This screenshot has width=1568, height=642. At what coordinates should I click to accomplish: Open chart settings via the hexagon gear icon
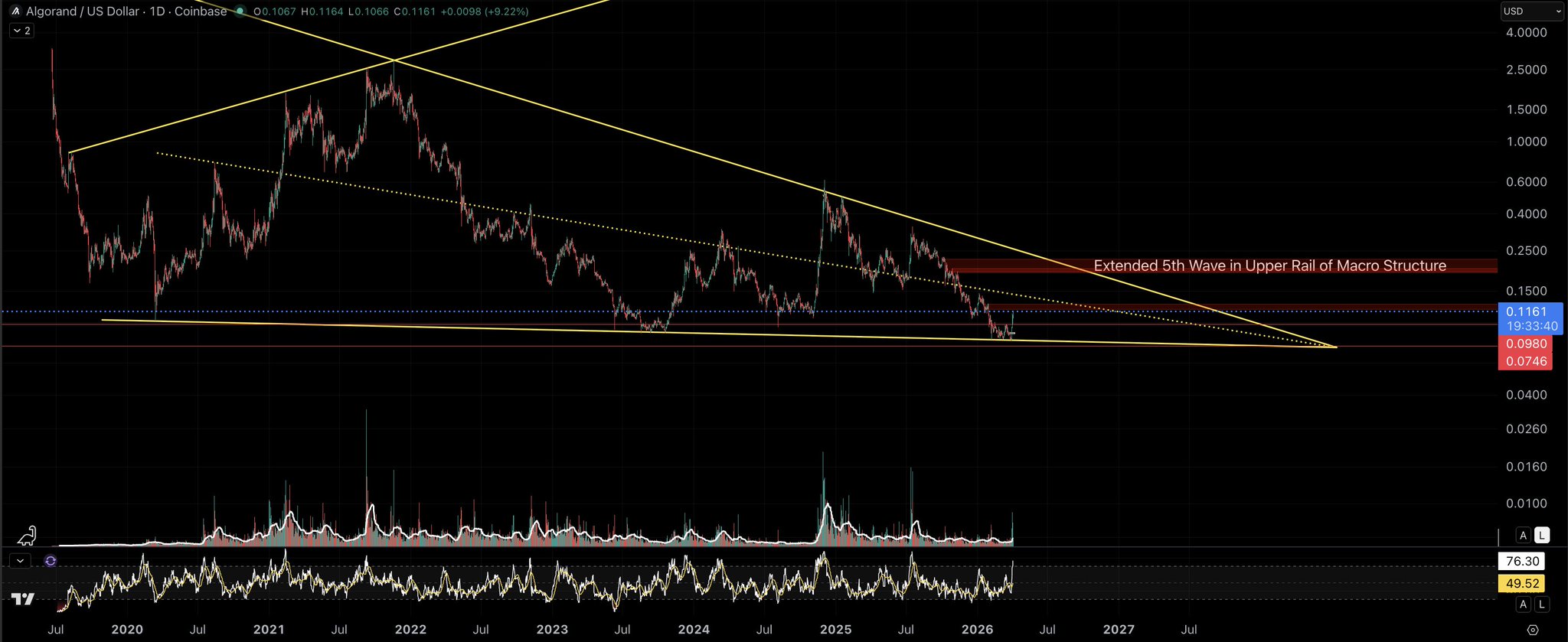1533,630
